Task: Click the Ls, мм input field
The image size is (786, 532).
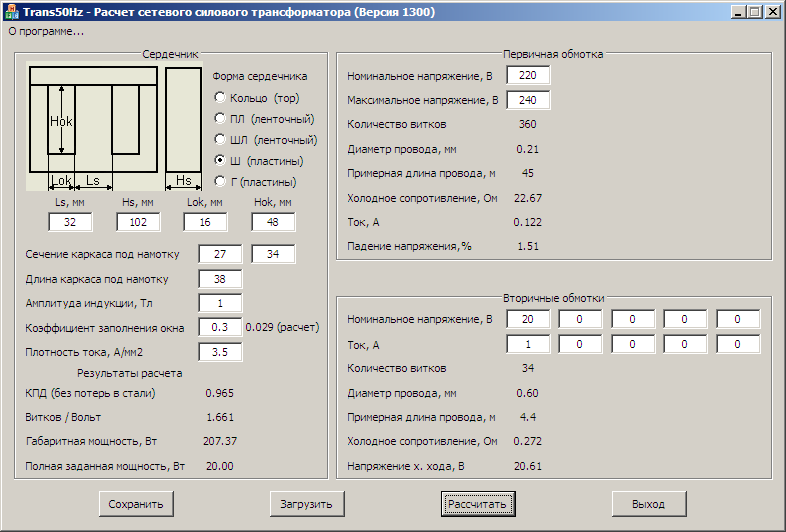Action: (70, 222)
